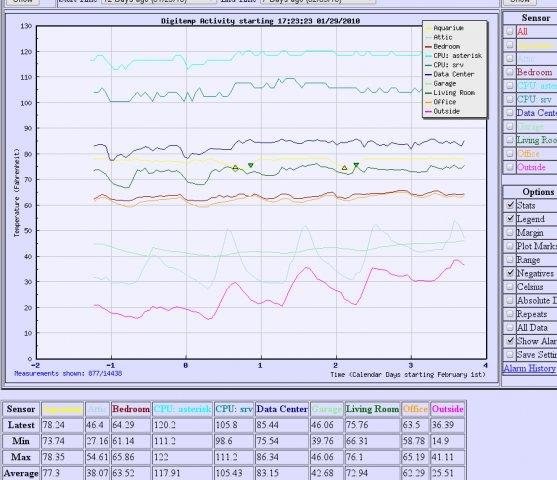Screen dimensions: 557x480
Task: Tick the Living Room sensor checkbox
Action: [510, 140]
